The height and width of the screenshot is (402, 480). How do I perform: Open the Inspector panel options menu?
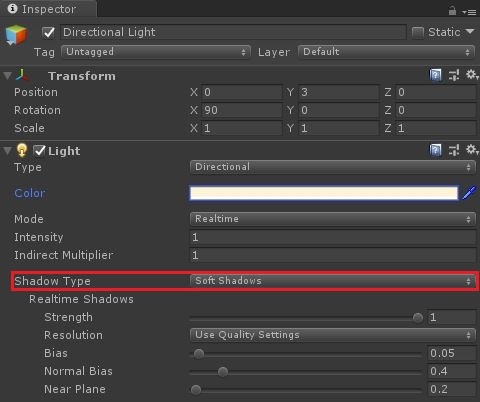(x=469, y=12)
